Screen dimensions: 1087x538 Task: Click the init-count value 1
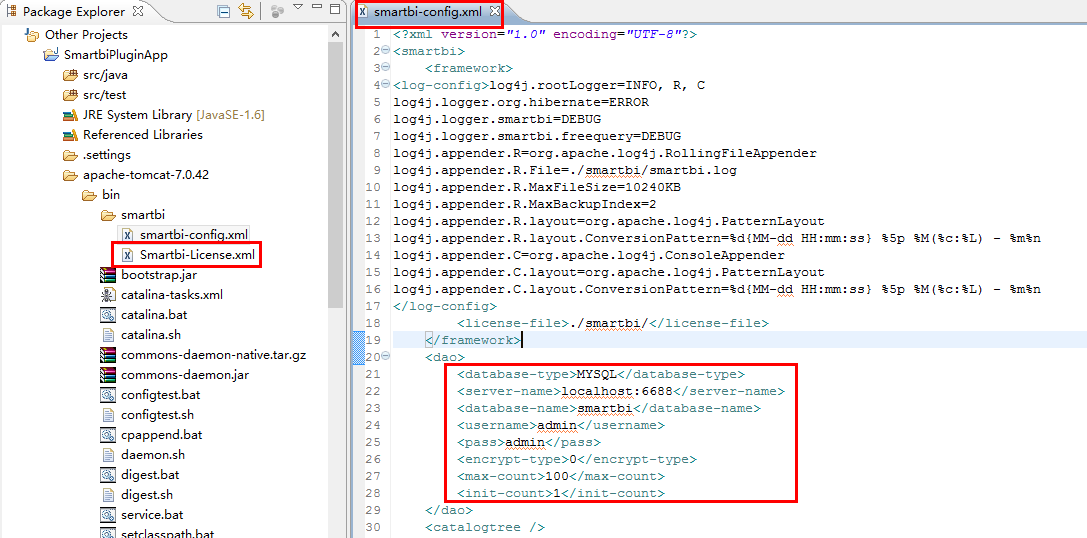point(557,494)
